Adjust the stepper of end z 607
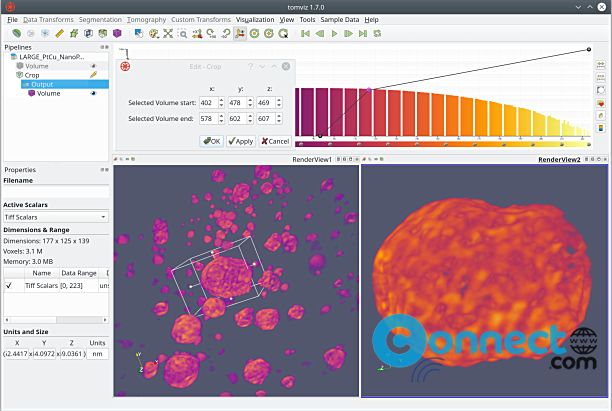Viewport: 612px width, 411px height. [x=279, y=118]
